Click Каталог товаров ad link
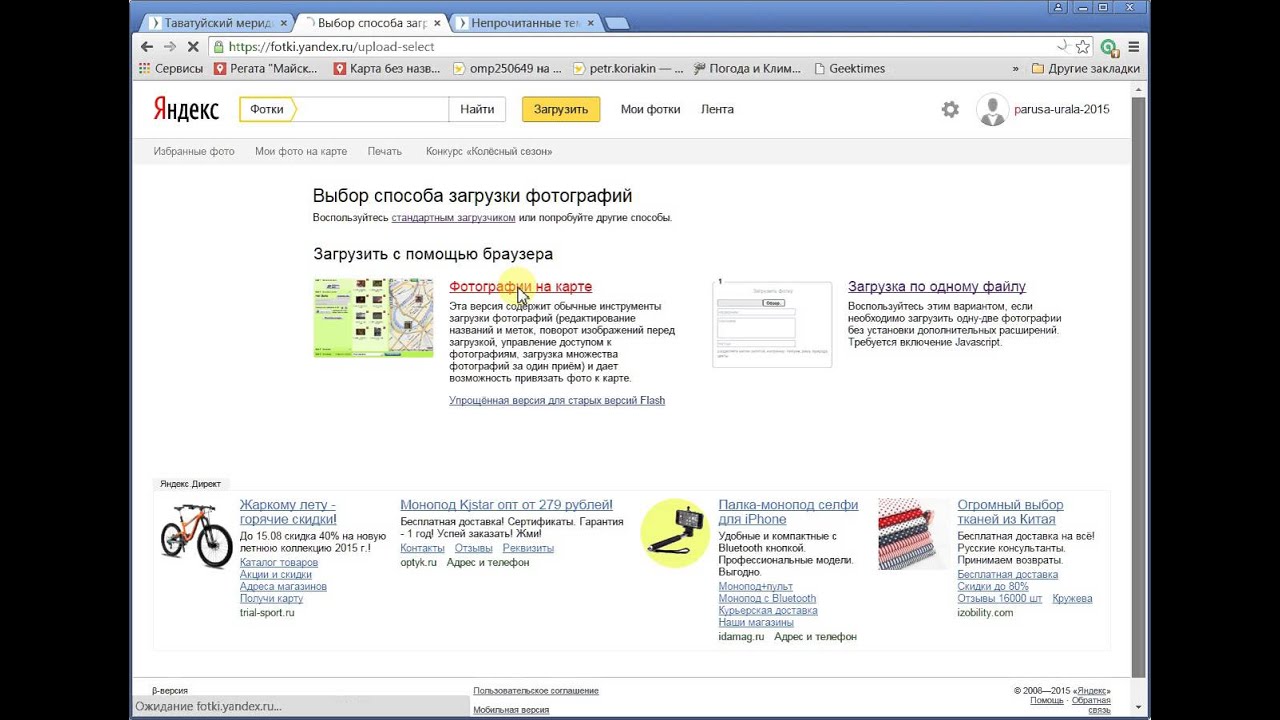 pos(279,563)
